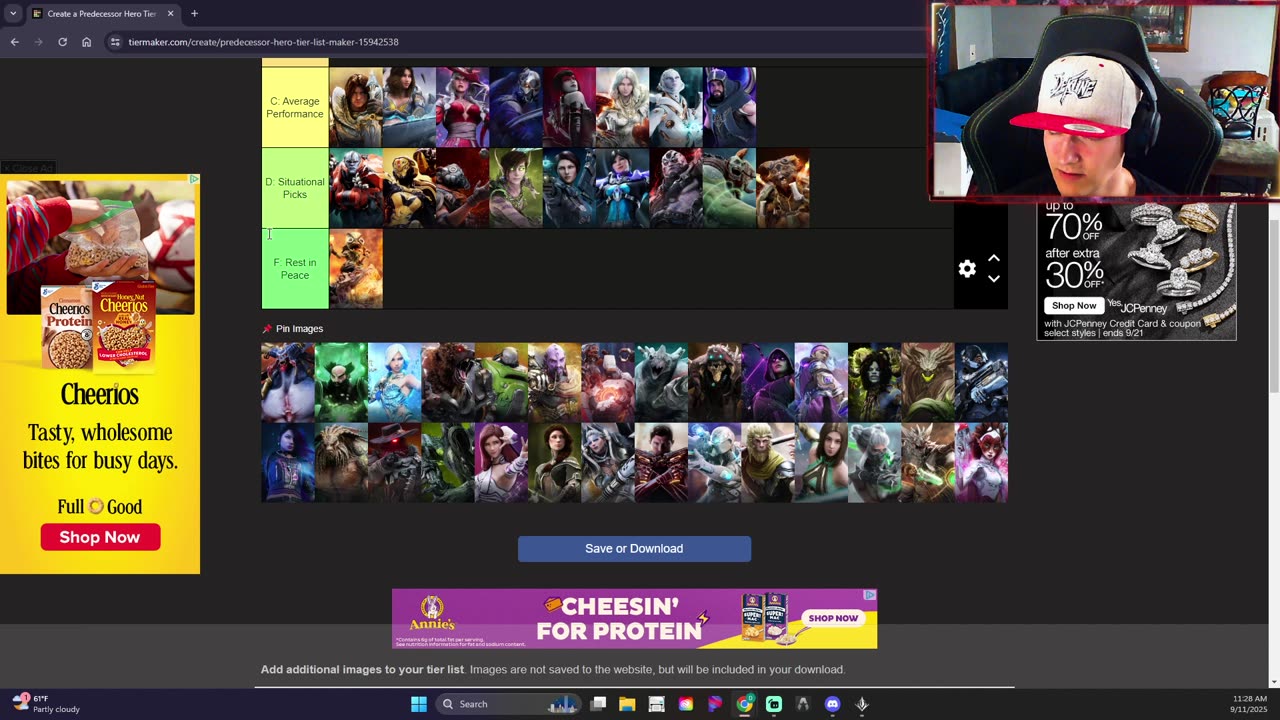The height and width of the screenshot is (720, 1280).
Task: Move the F tier row up
Action: (994, 258)
